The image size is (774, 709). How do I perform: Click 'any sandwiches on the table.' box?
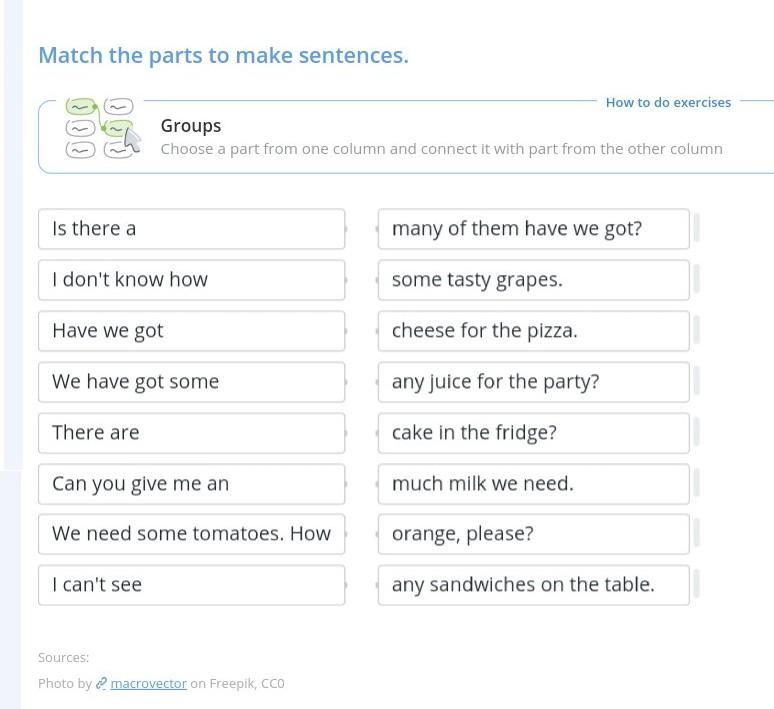[x=533, y=585]
